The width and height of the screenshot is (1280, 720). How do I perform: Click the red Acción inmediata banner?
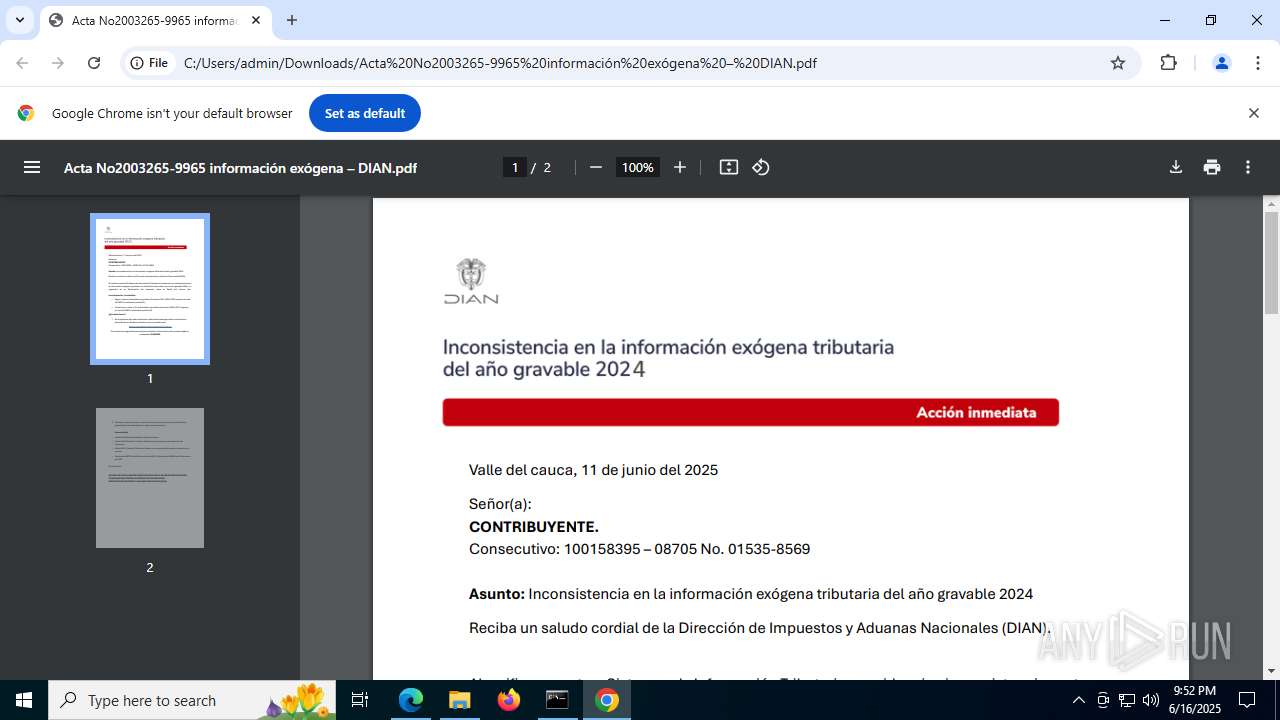(751, 412)
